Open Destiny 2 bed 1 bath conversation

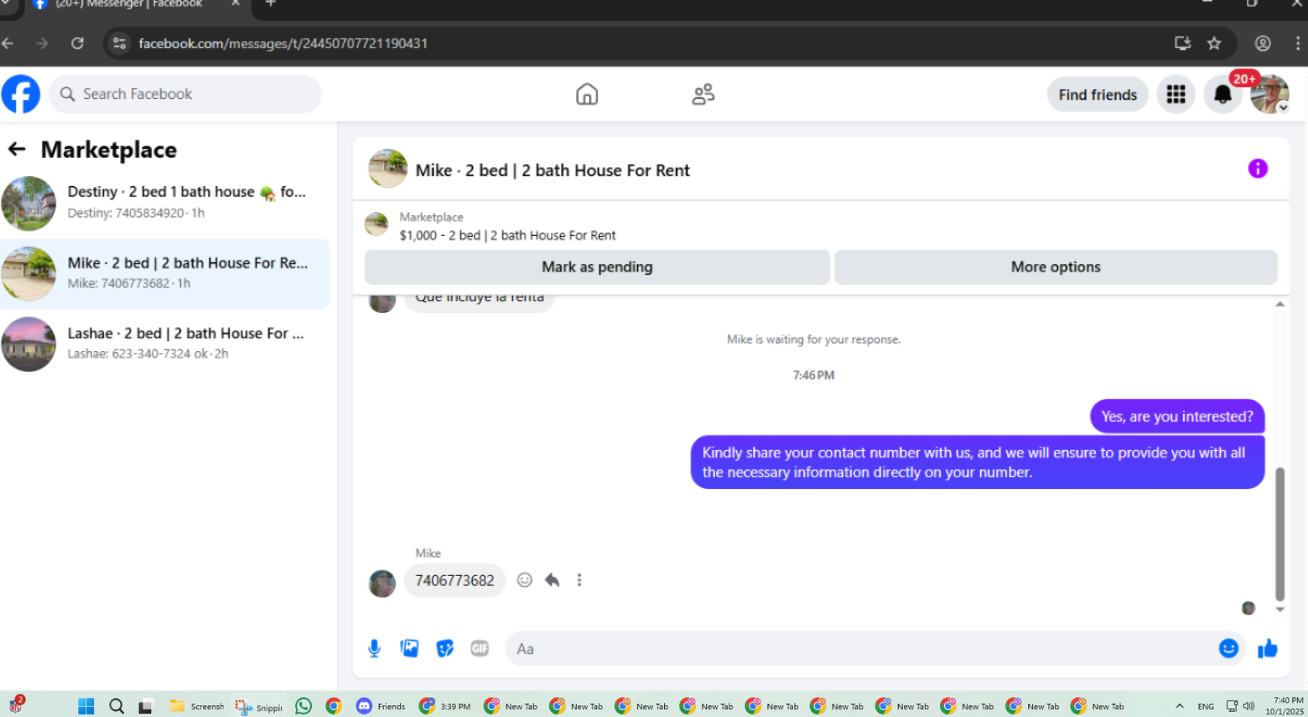pos(165,202)
